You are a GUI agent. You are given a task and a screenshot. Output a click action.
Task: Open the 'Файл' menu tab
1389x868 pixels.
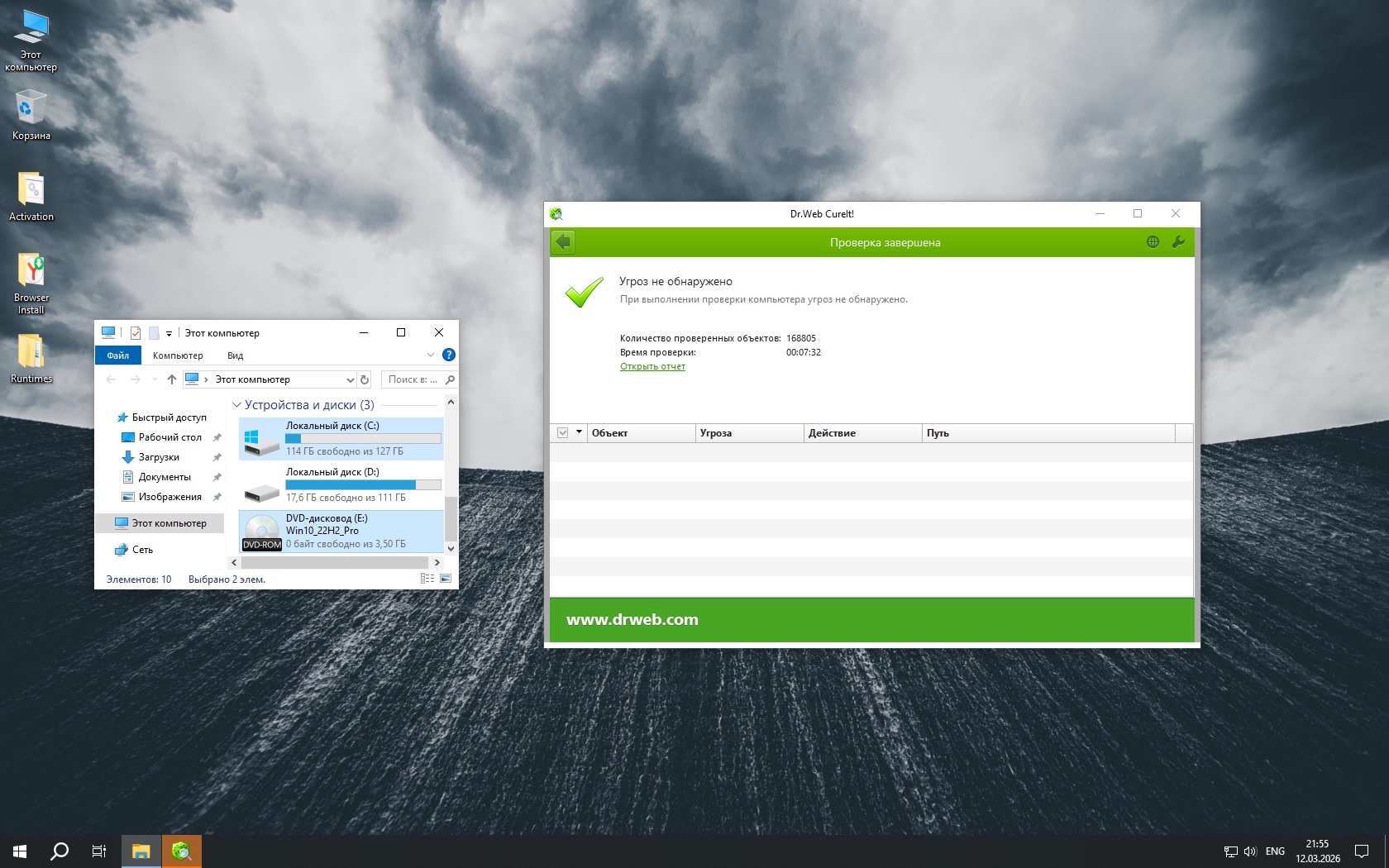tap(118, 355)
